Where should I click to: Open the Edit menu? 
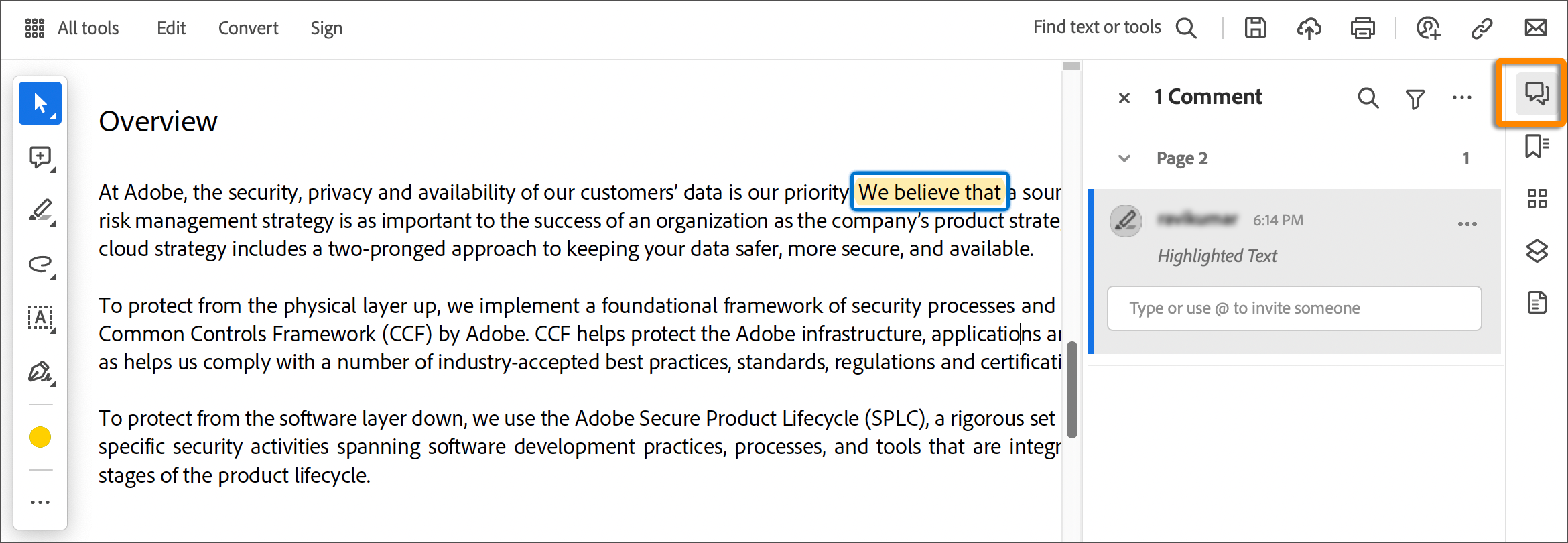pos(171,28)
